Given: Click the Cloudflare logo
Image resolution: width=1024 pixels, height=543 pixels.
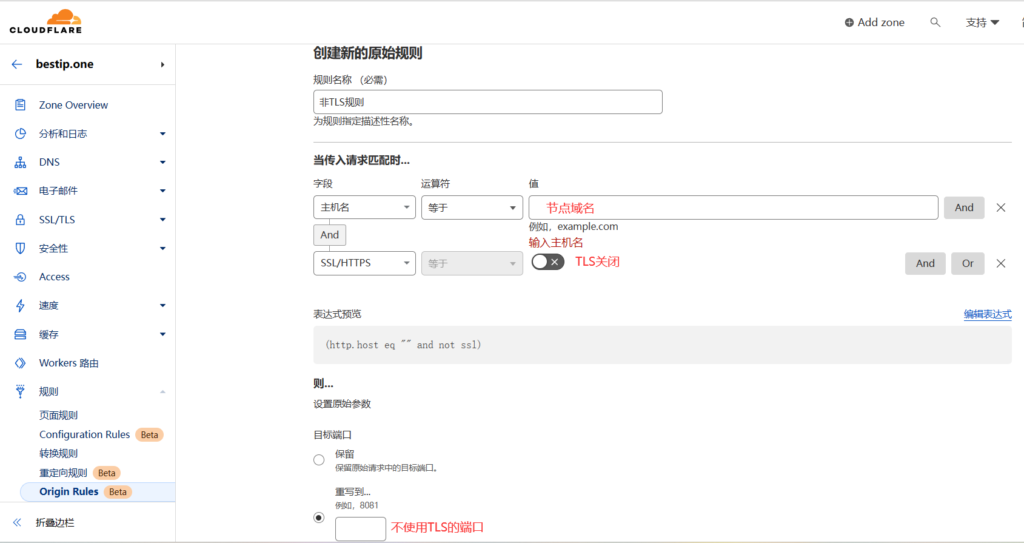Looking at the screenshot, I should (x=45, y=21).
